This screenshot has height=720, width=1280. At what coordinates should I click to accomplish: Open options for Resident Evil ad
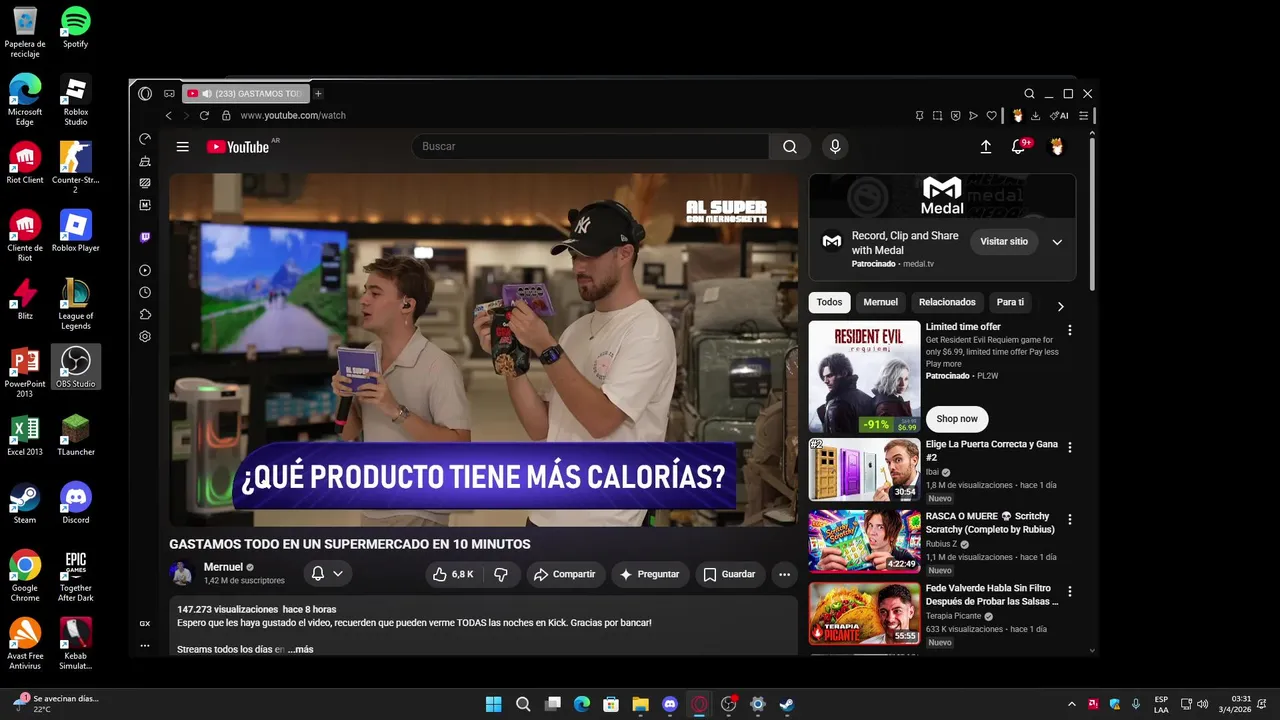point(1070,330)
